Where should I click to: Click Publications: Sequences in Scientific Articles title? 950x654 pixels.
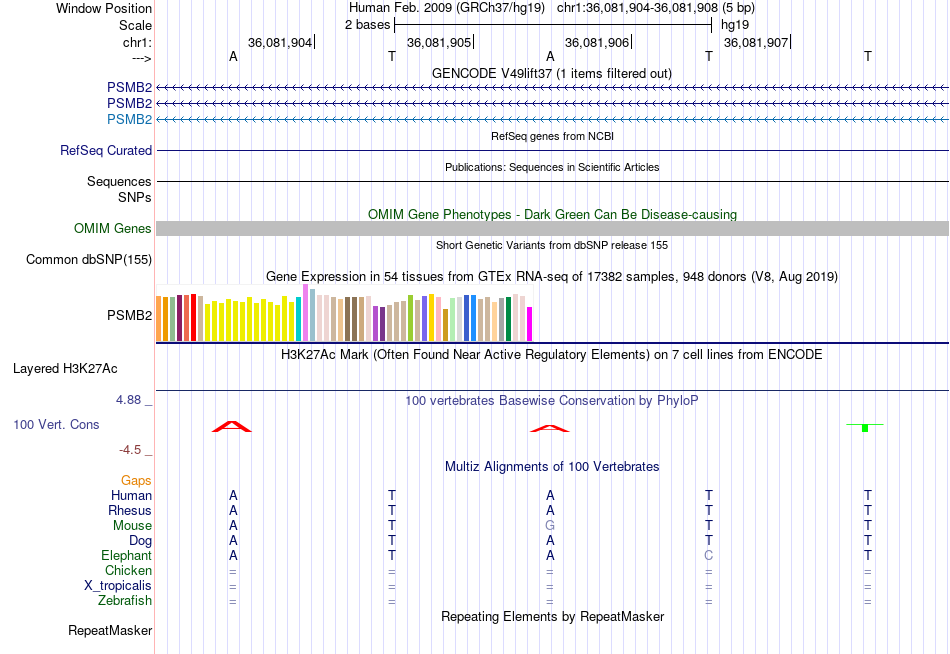coord(552,167)
